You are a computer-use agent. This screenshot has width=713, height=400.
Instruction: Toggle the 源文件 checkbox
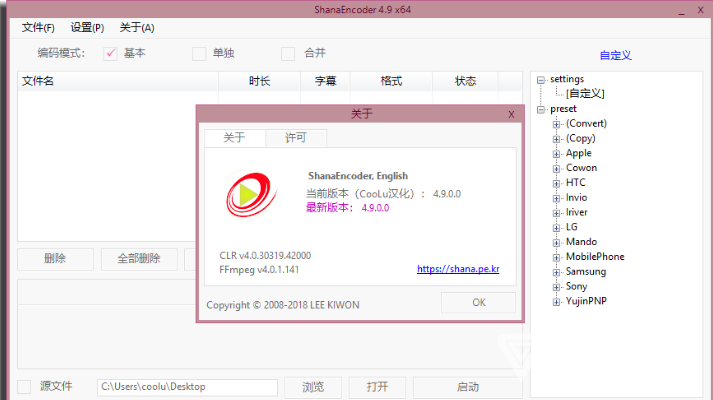pos(24,387)
